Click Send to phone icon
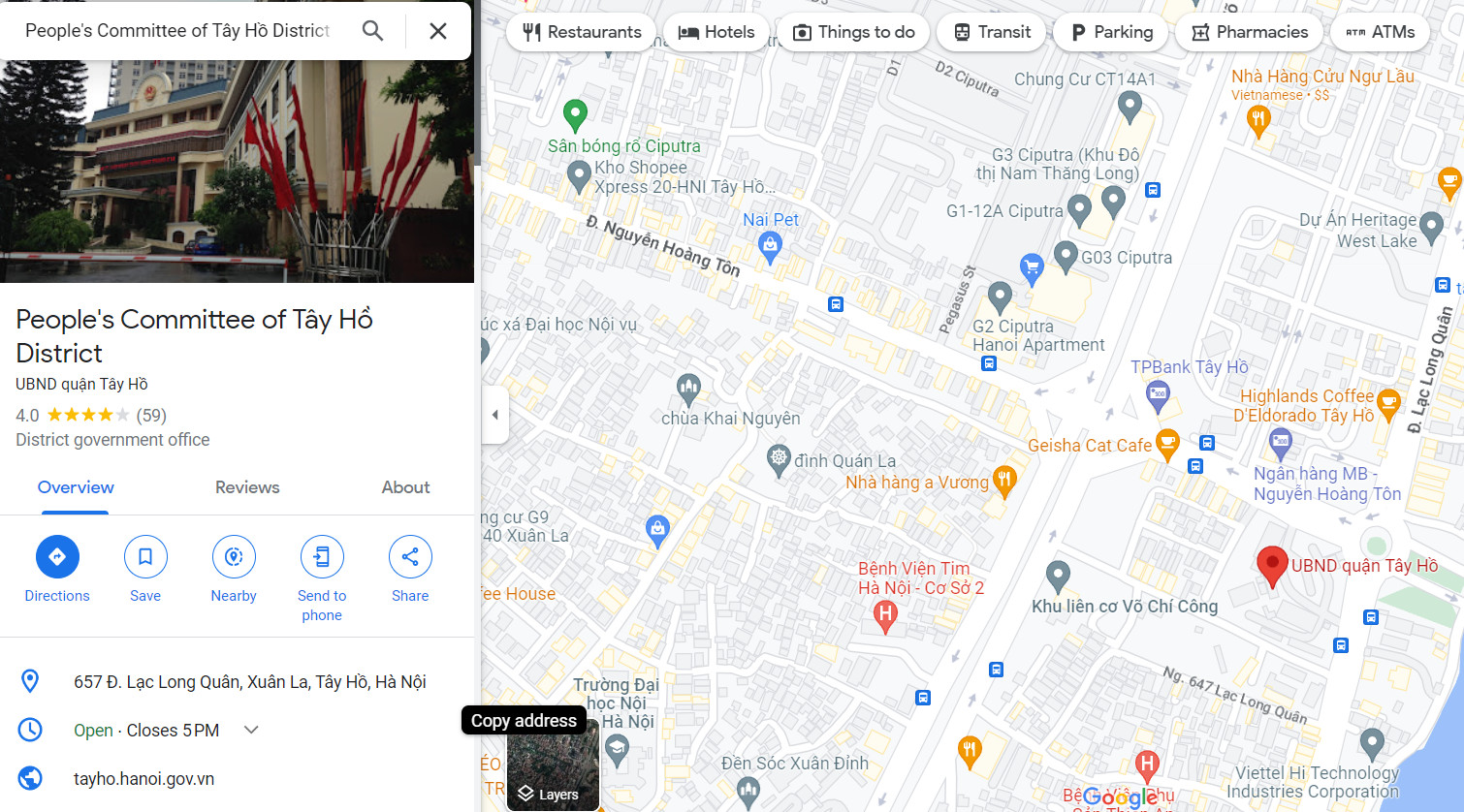Viewport: 1464px width, 812px height. tap(322, 556)
